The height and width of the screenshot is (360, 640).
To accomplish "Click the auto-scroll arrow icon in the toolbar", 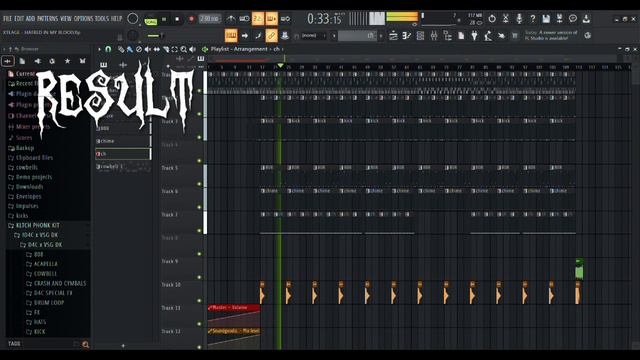I will (x=244, y=36).
